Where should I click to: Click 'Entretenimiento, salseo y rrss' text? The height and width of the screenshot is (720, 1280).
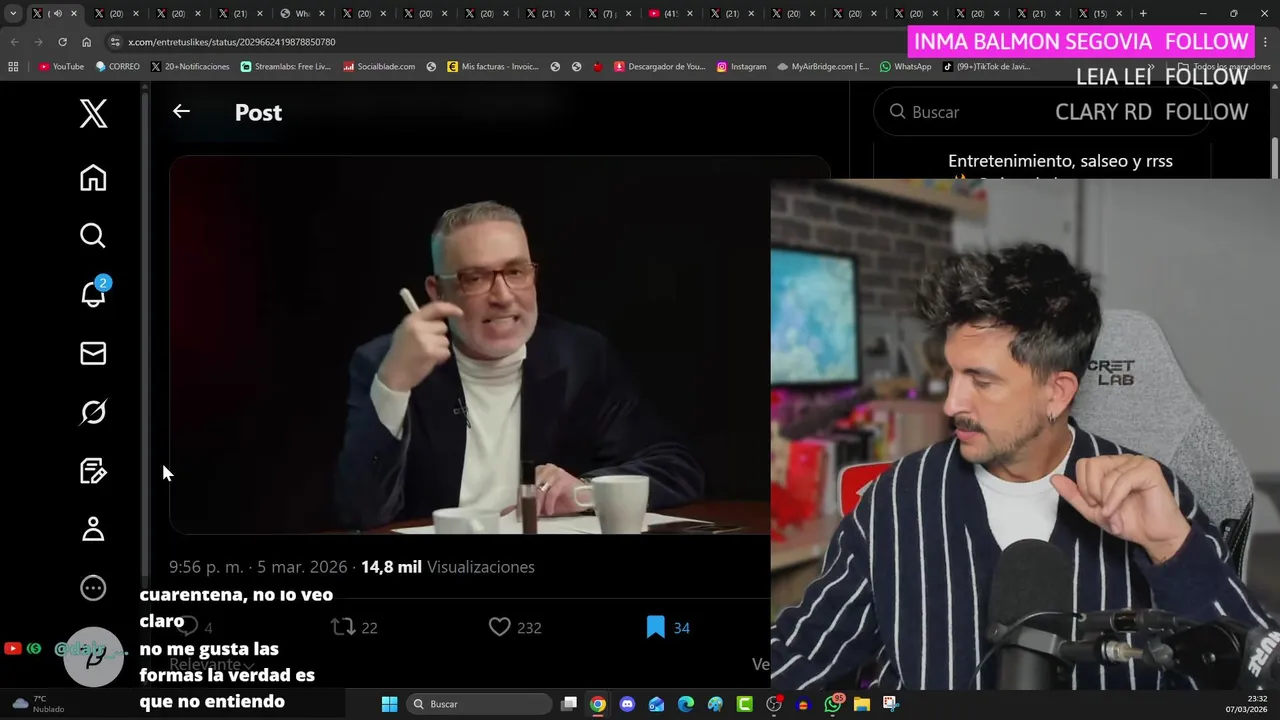1060,161
